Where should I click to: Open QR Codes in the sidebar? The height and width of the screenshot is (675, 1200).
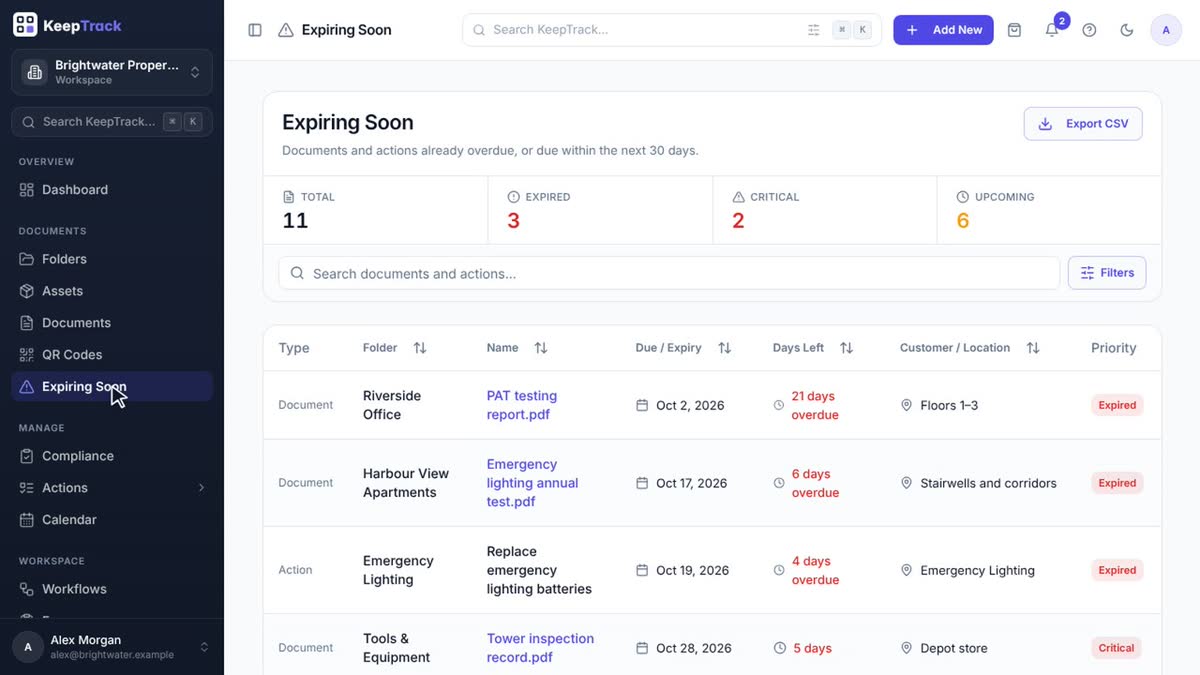click(x=112, y=355)
